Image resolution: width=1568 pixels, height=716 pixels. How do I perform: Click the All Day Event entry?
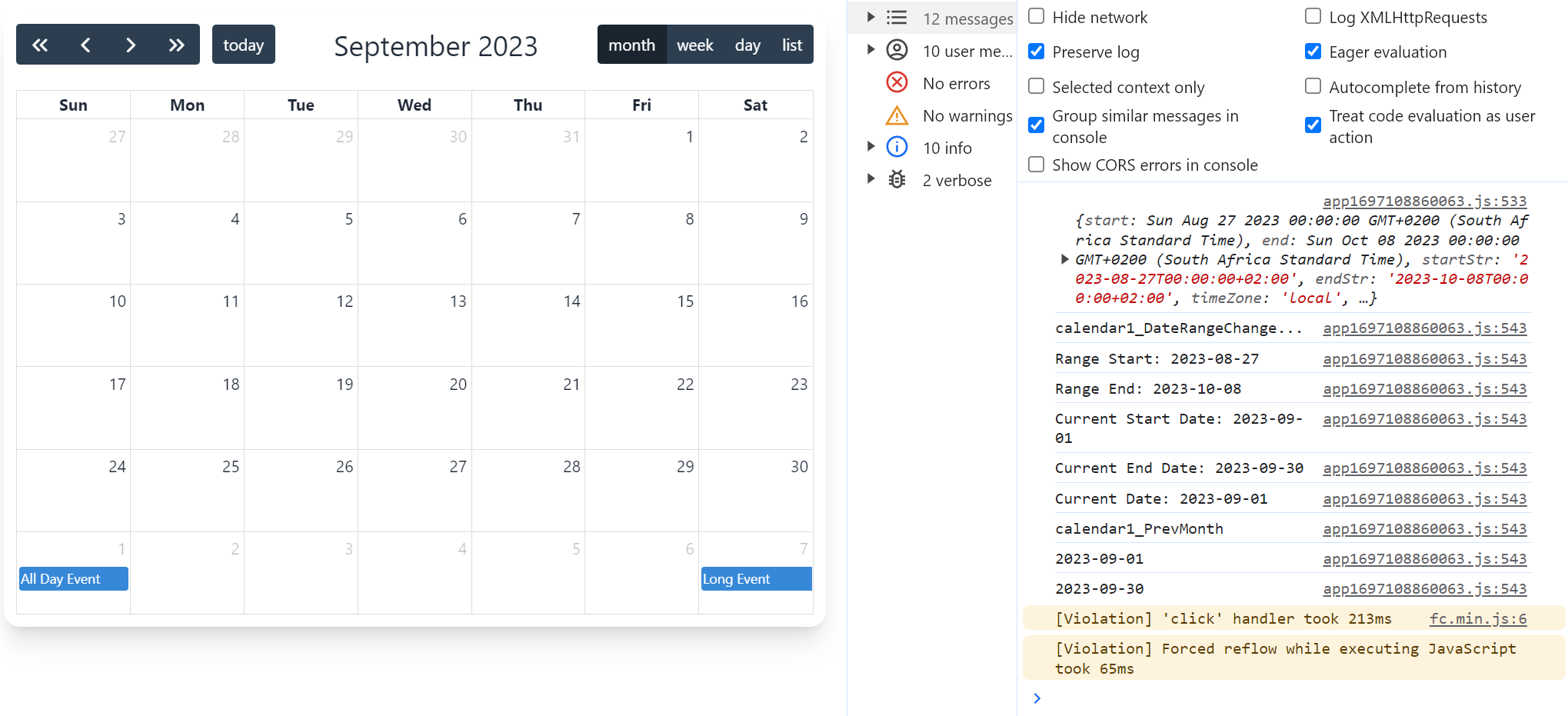[74, 579]
